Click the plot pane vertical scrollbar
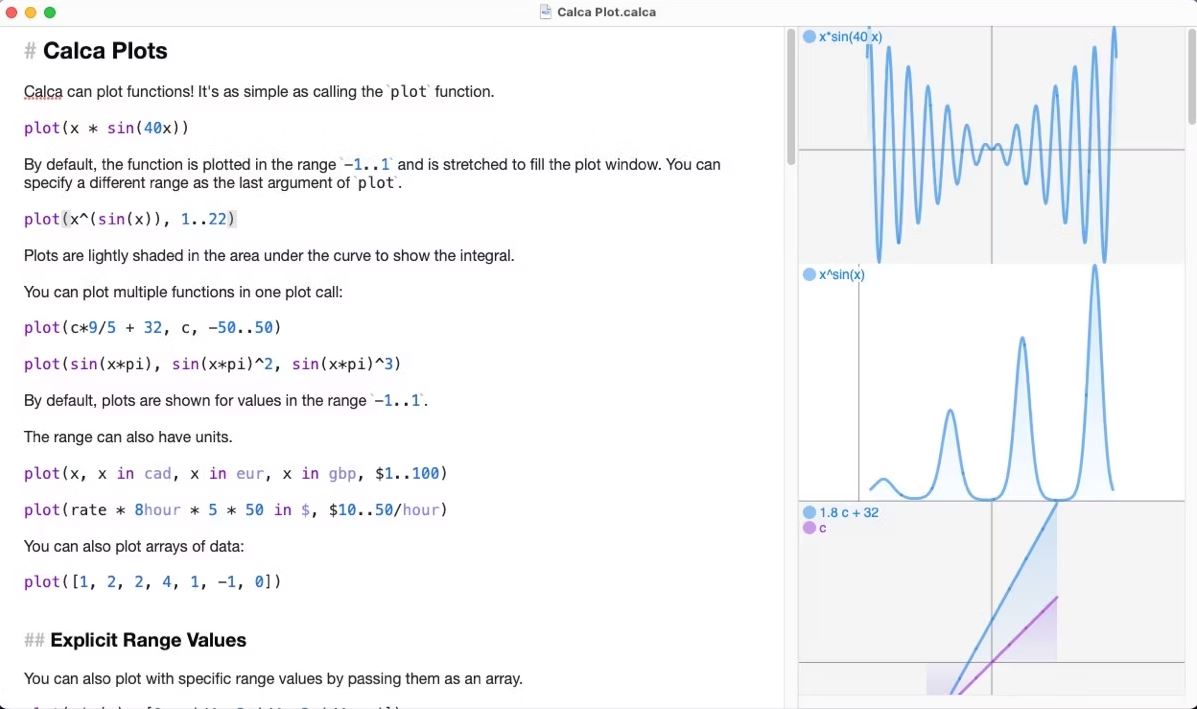 point(1192,76)
